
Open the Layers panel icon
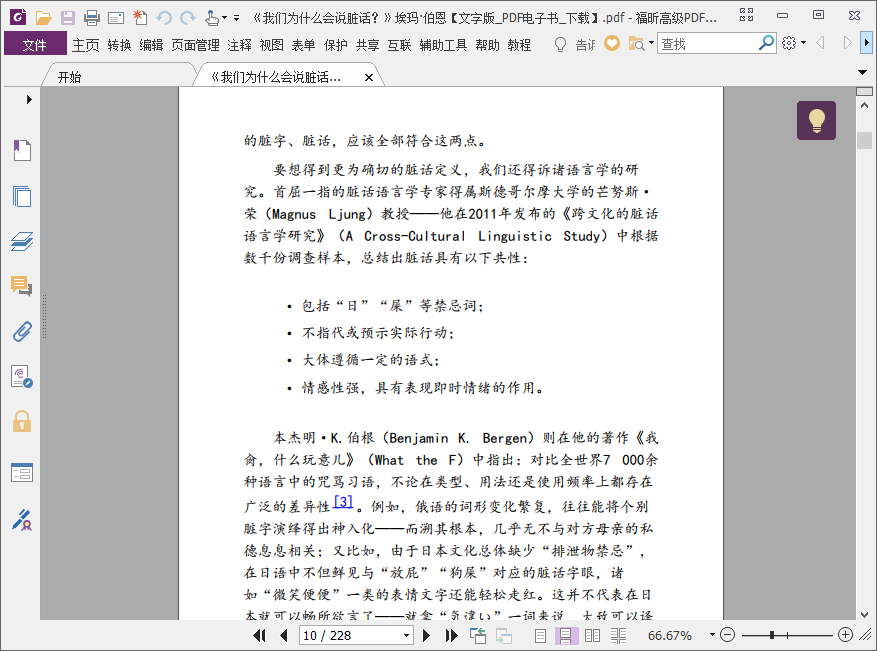pos(22,241)
